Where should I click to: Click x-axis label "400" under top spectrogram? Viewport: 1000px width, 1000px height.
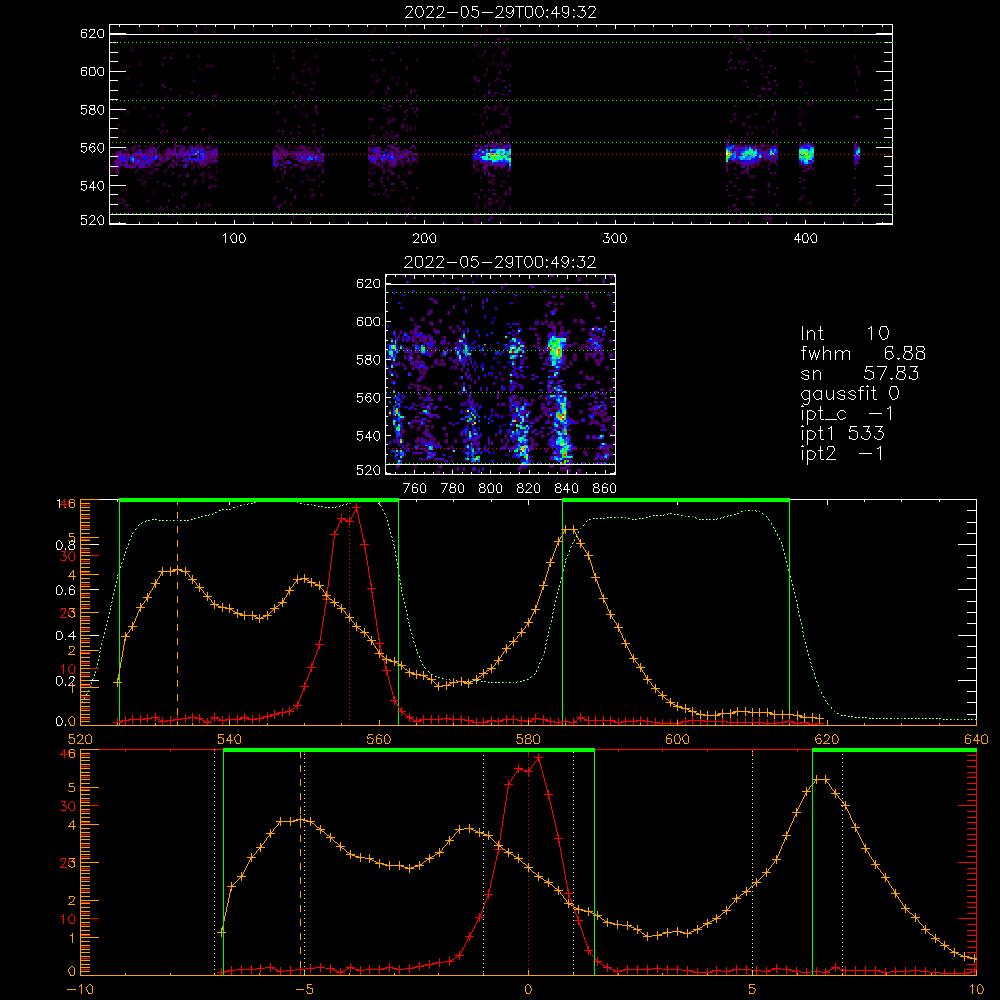(805, 239)
